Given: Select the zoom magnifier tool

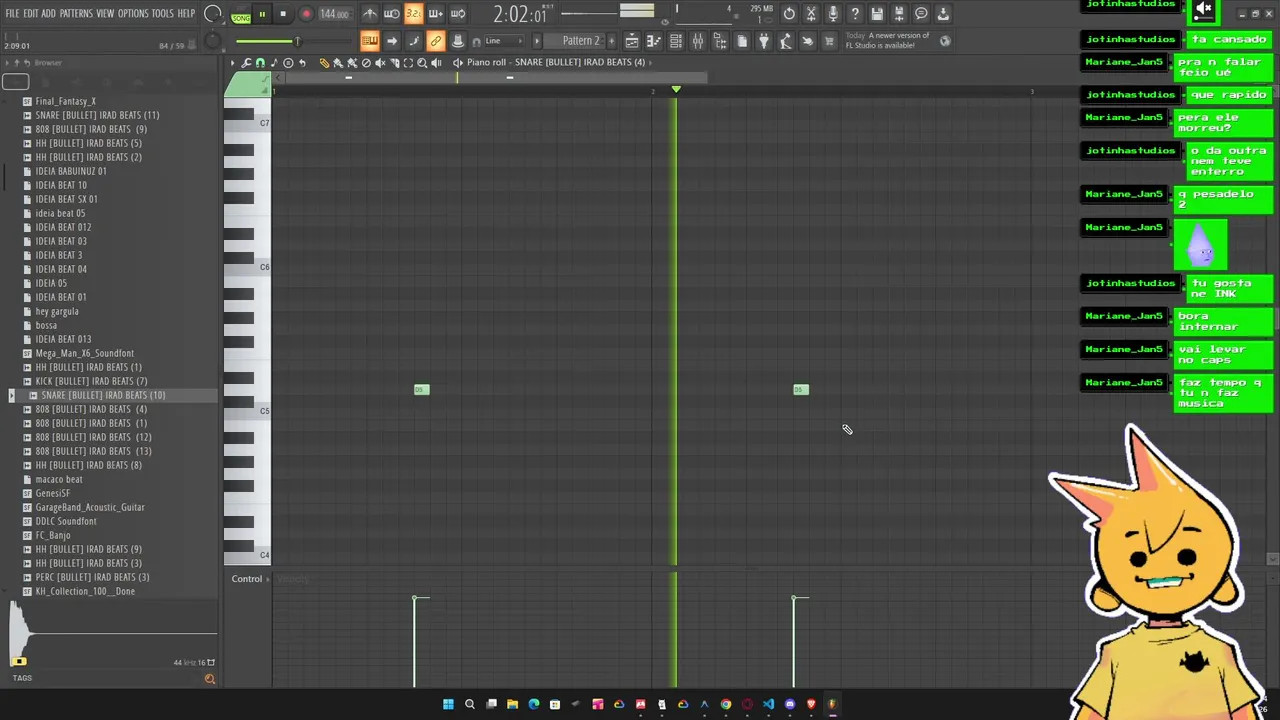Looking at the screenshot, I should point(422,62).
